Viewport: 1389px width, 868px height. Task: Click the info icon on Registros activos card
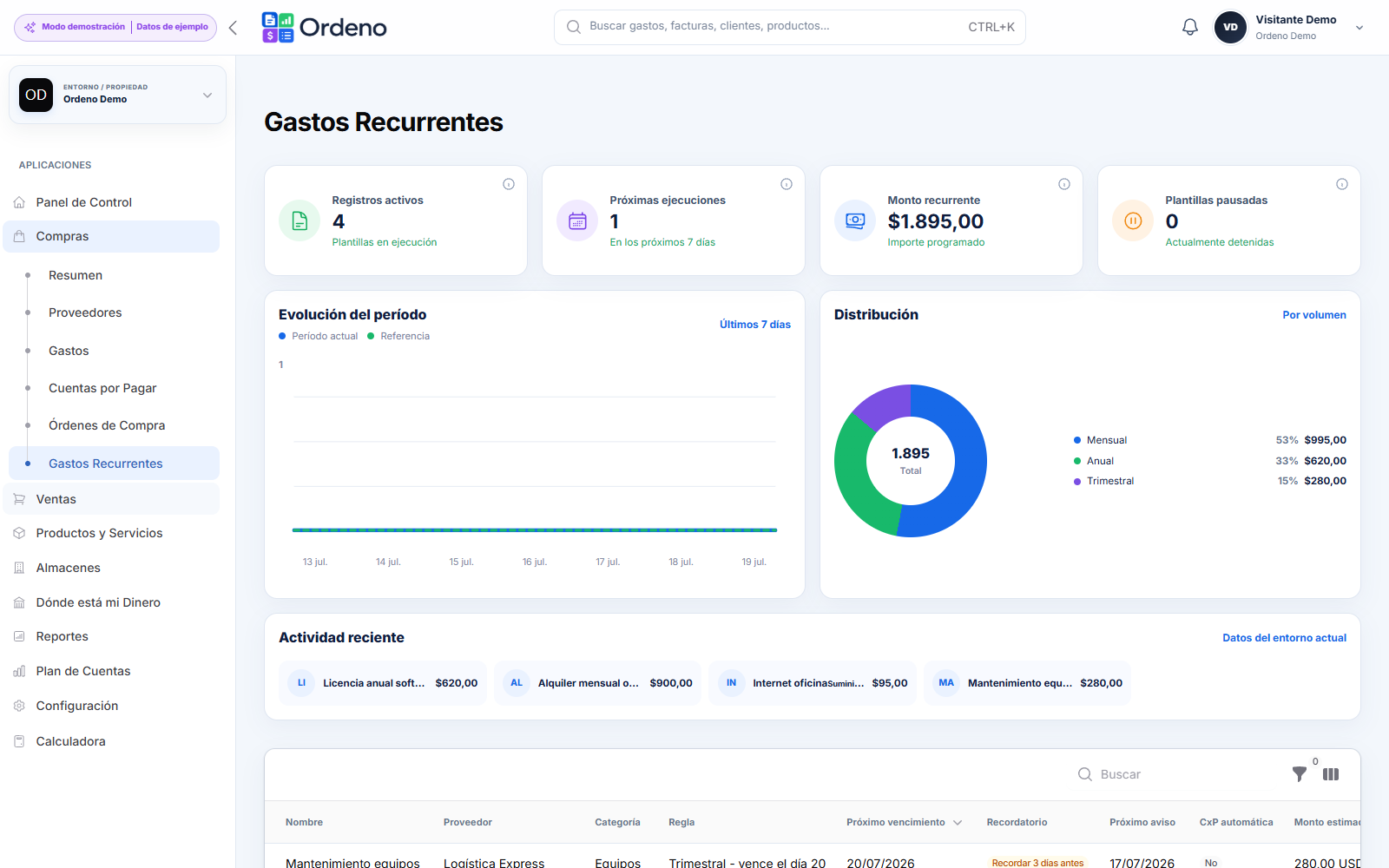509,184
